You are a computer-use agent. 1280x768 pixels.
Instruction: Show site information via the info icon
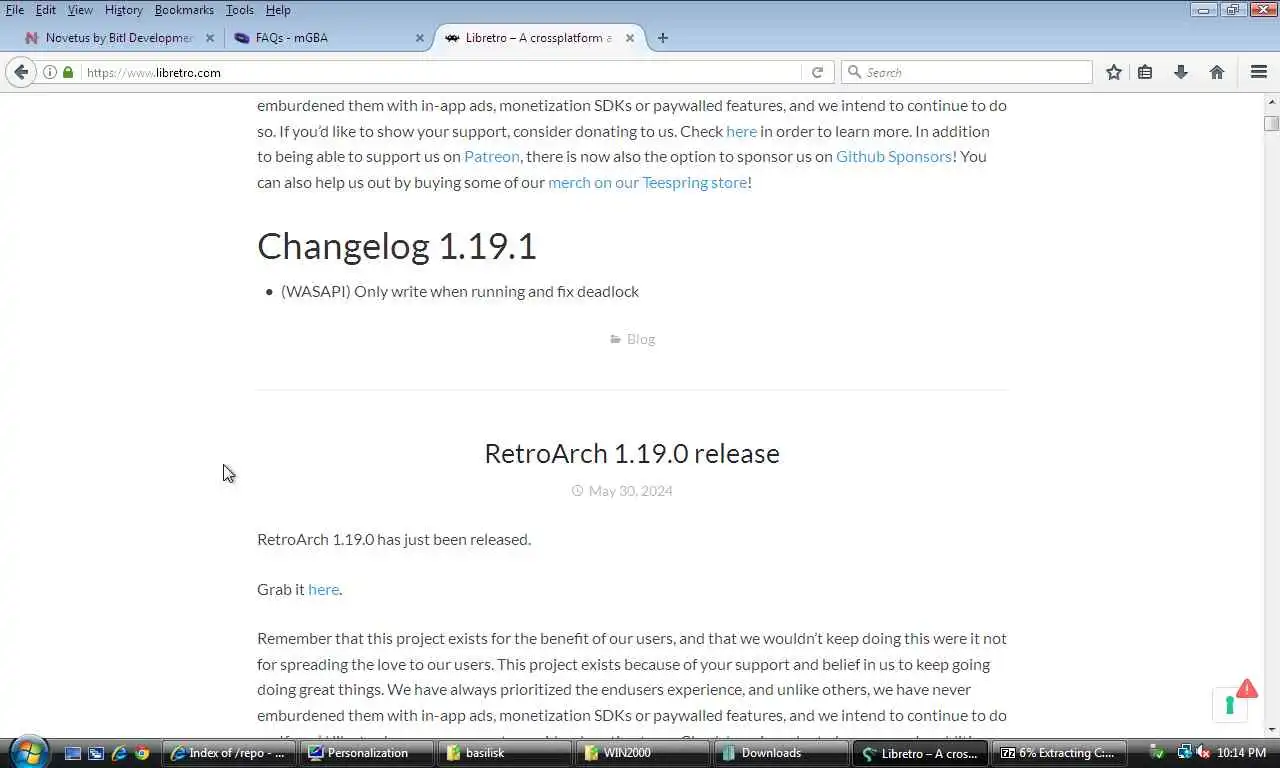pos(50,72)
